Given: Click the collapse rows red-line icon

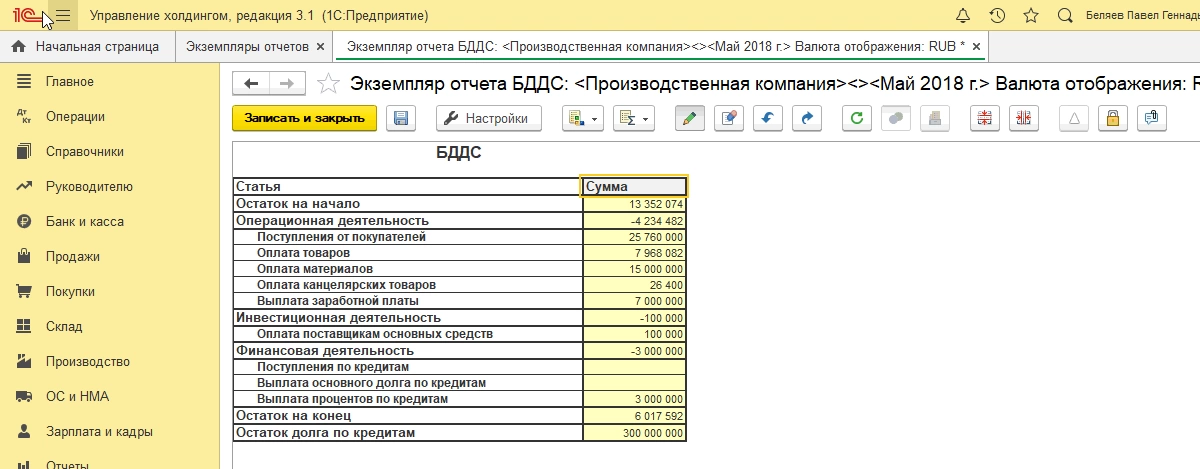Looking at the screenshot, I should click(985, 118).
